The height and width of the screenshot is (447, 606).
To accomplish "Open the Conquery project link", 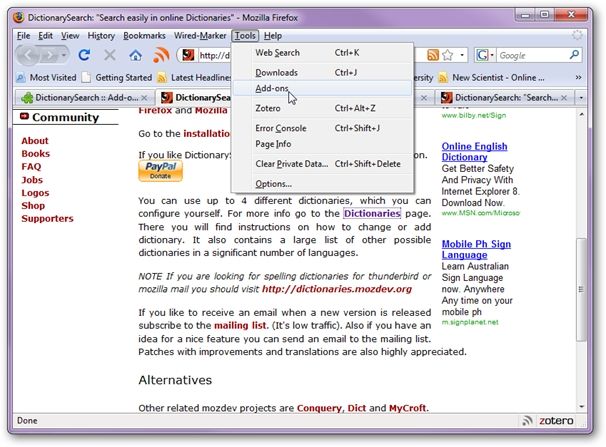I will [x=319, y=408].
